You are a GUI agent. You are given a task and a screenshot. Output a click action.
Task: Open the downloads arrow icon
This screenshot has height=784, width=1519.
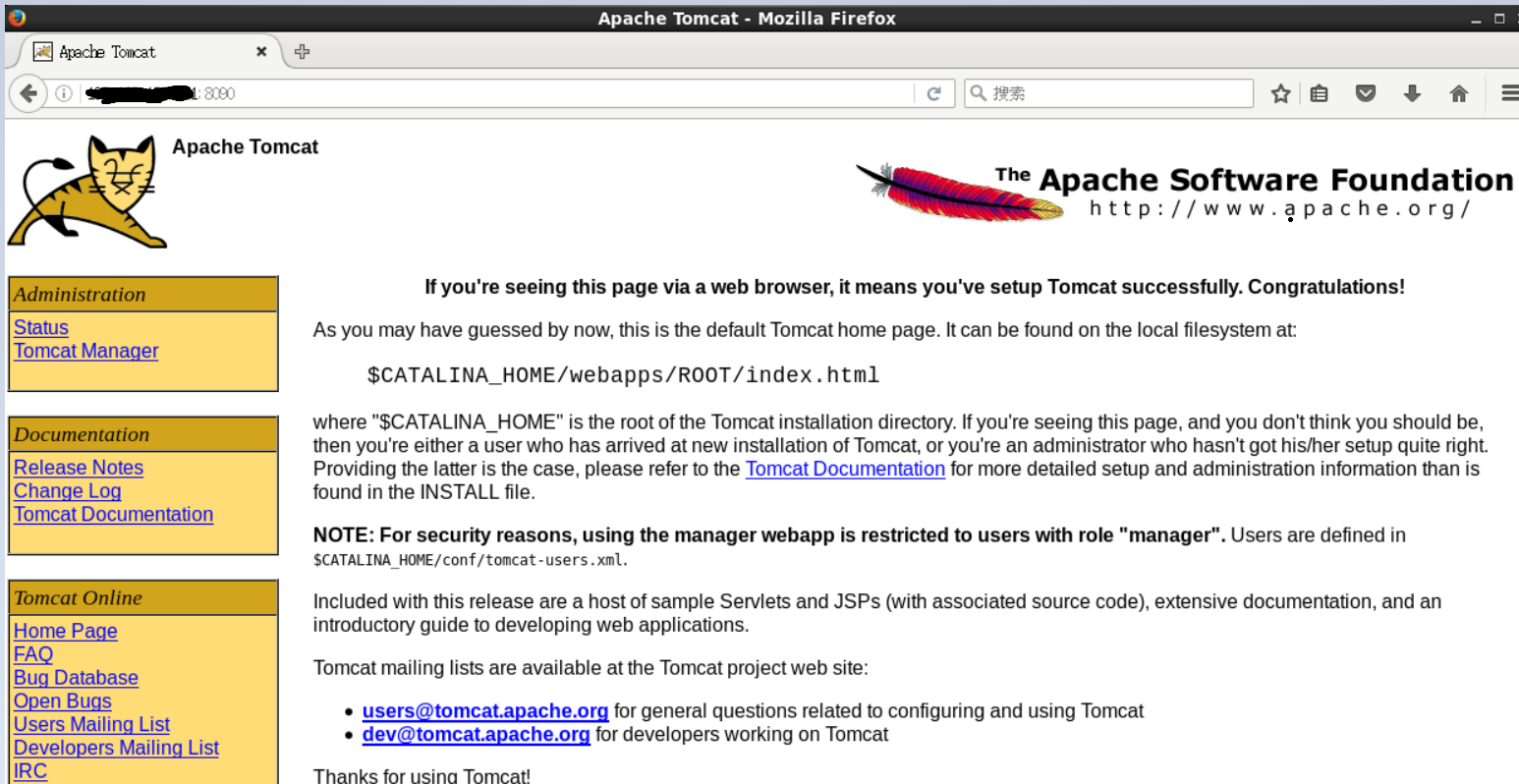1412,93
